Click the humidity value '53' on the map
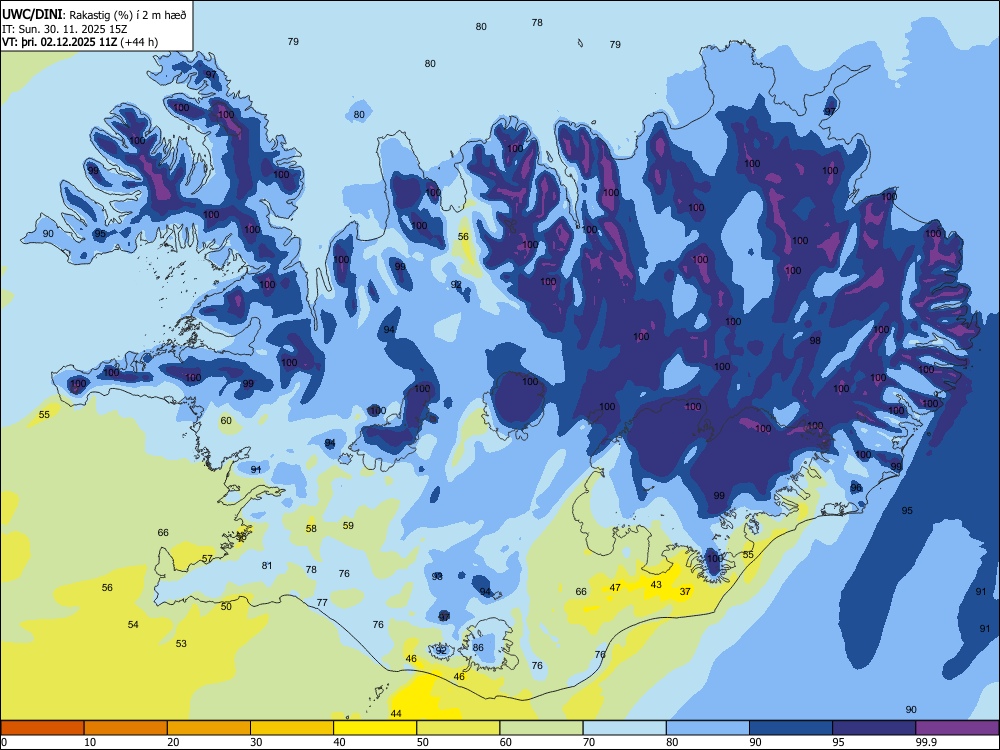 pos(181,643)
